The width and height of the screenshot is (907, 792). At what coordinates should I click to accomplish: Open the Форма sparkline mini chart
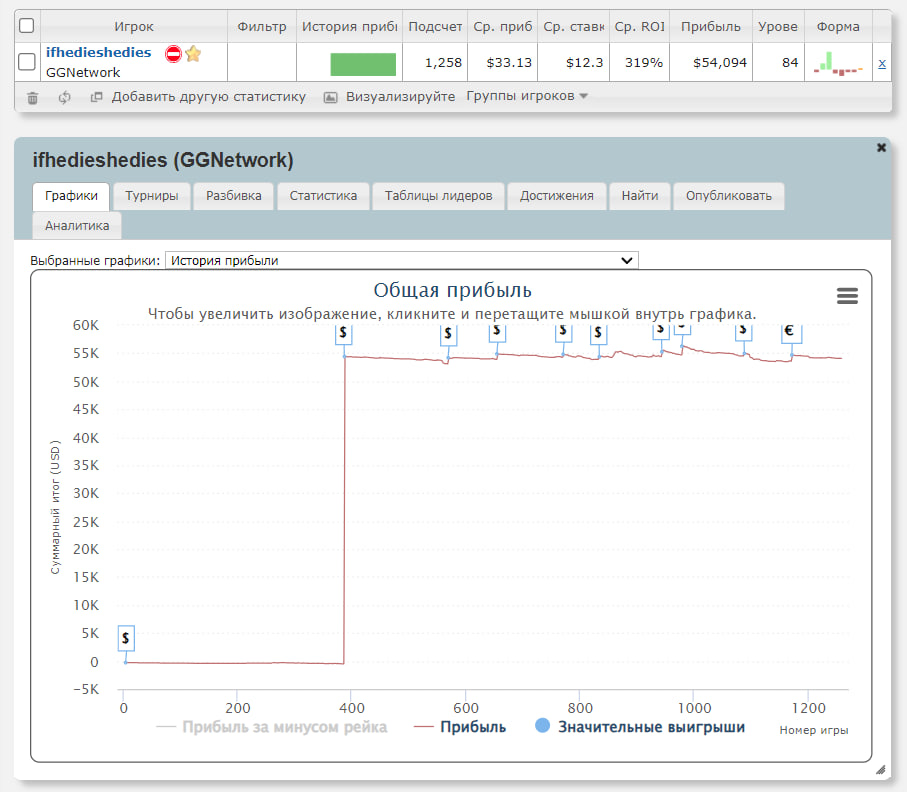click(x=838, y=63)
